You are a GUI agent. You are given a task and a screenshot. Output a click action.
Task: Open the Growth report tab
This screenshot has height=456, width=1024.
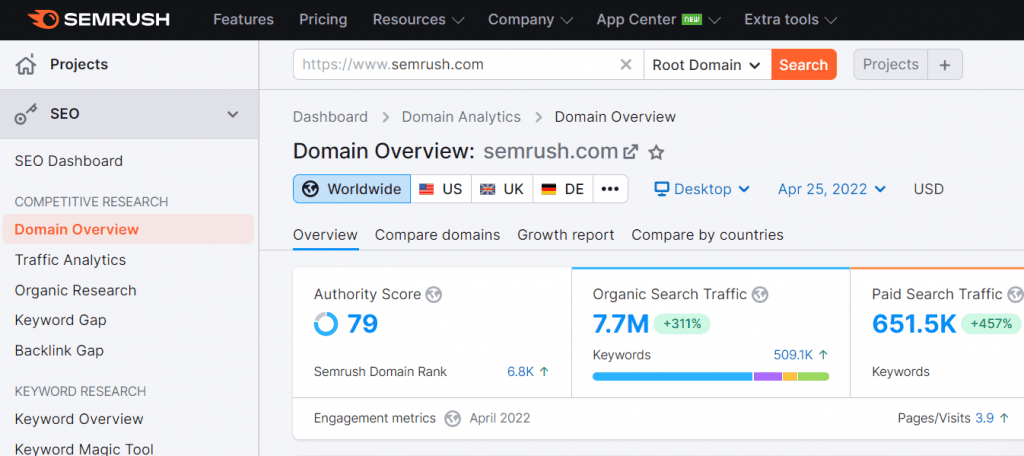tap(565, 235)
